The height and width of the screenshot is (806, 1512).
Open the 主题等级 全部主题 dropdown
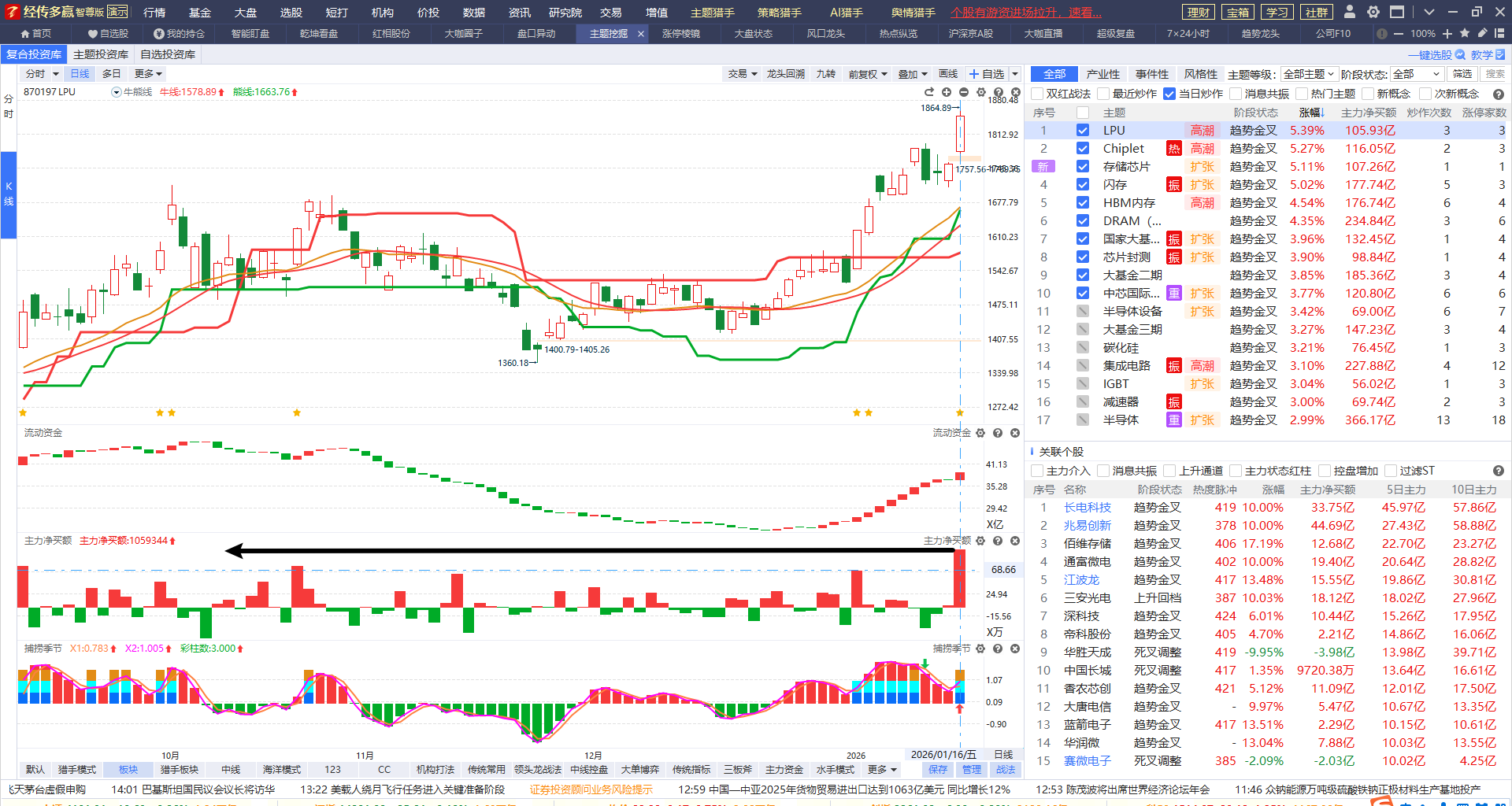coord(1308,74)
